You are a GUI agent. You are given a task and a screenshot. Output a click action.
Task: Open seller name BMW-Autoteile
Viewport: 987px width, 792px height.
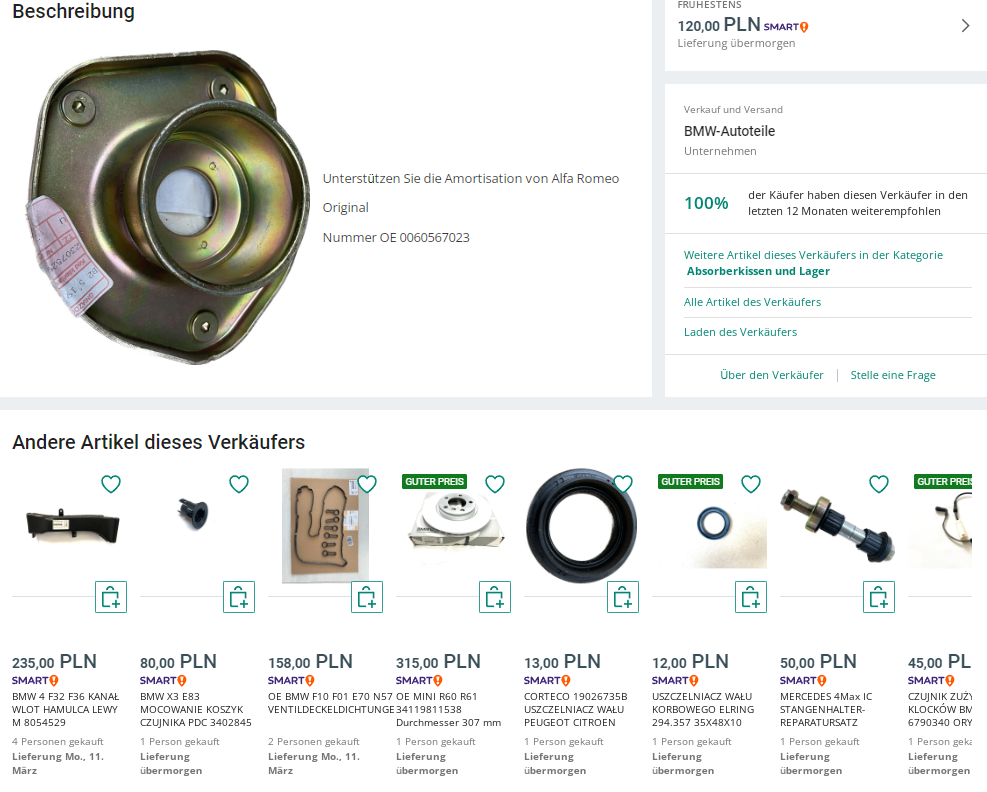click(x=729, y=131)
